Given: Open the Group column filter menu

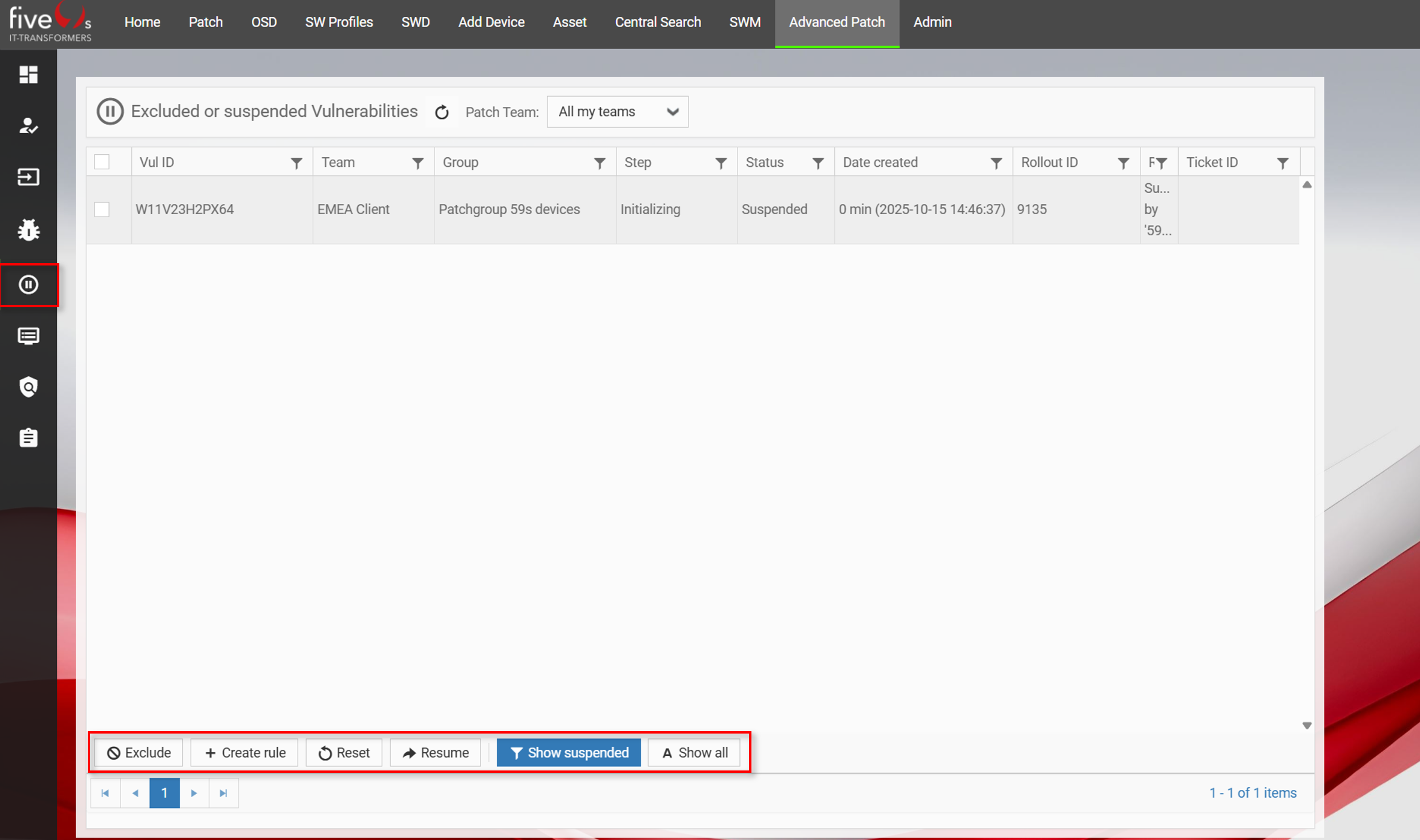Looking at the screenshot, I should click(x=600, y=163).
